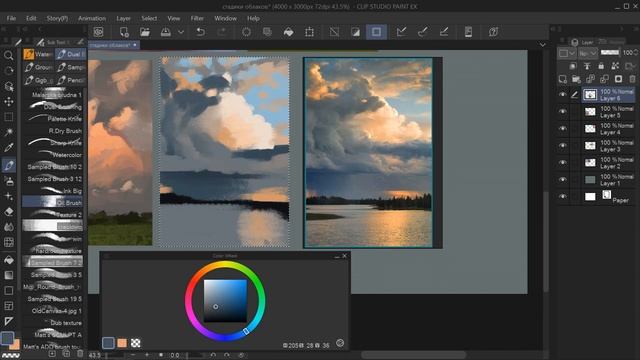The image size is (640, 360).
Task: Hide Layer 1 with eye icon
Action: click(x=562, y=180)
